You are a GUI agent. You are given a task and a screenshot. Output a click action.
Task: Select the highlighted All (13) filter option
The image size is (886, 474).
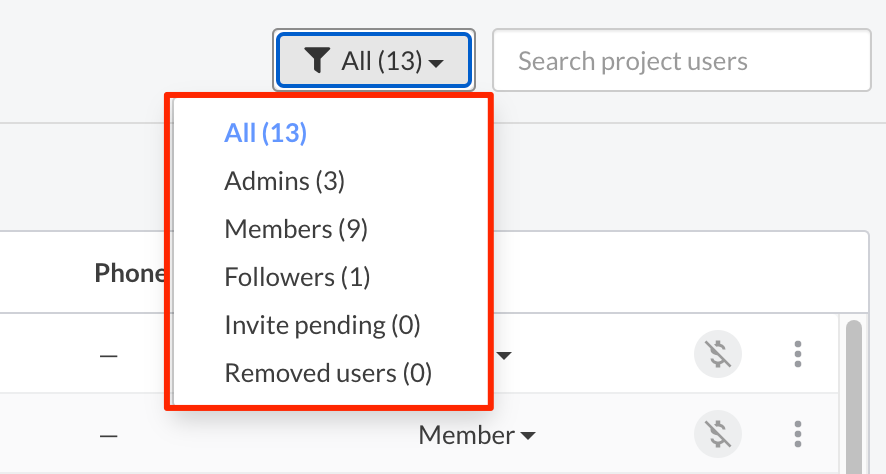[265, 133]
